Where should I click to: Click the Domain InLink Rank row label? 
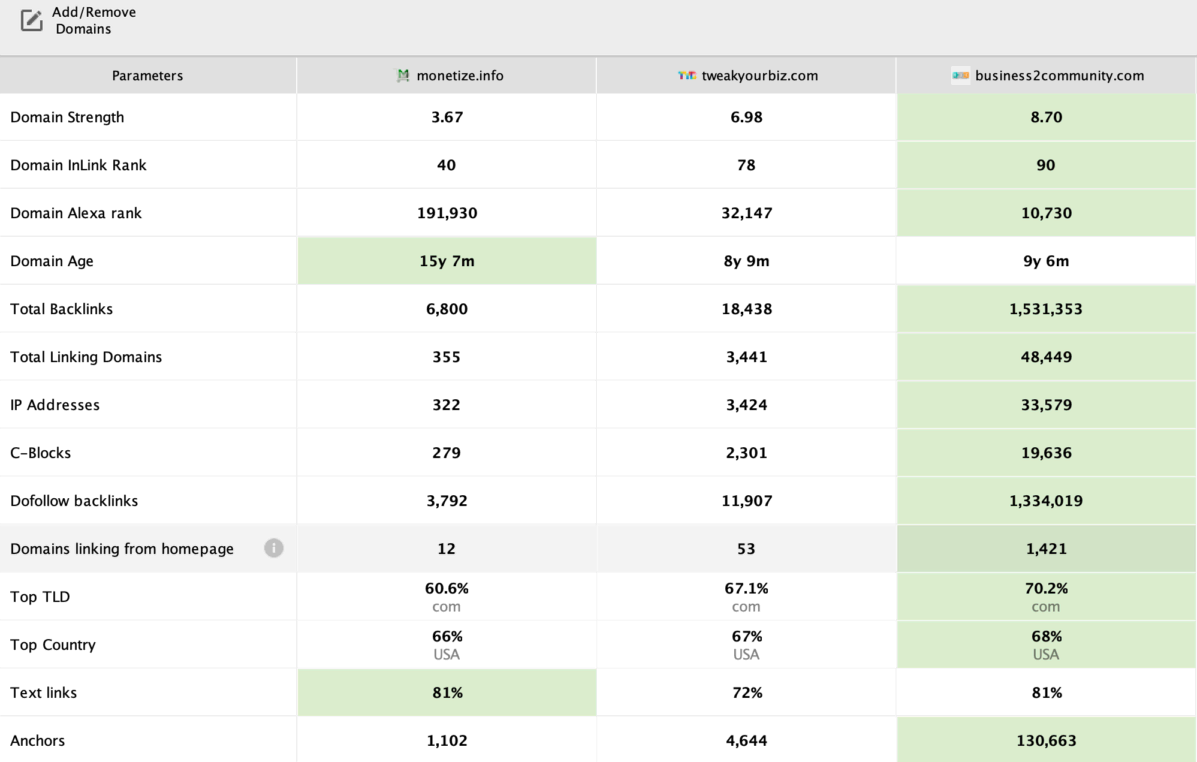(78, 166)
